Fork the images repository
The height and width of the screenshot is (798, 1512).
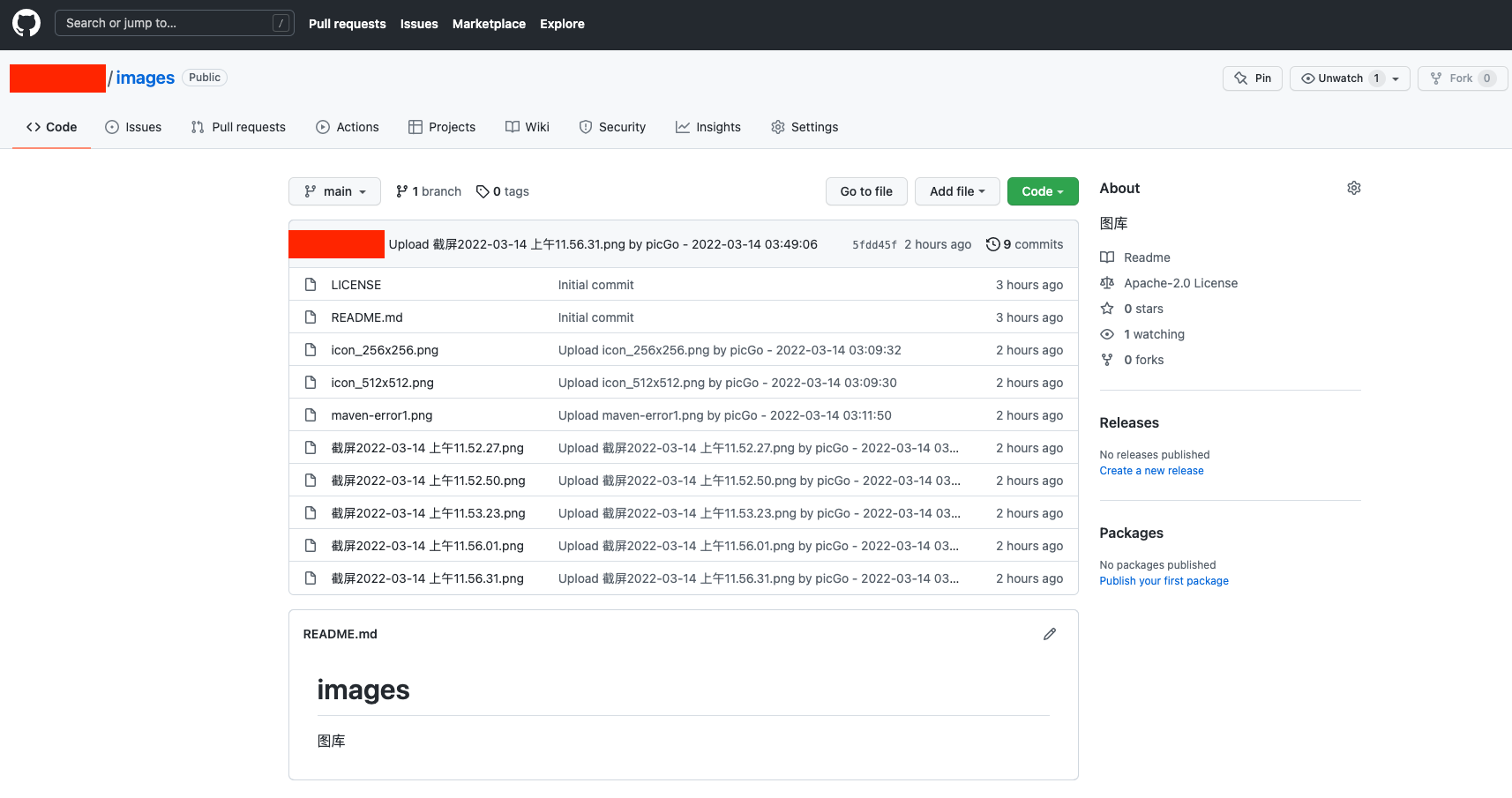click(1463, 78)
